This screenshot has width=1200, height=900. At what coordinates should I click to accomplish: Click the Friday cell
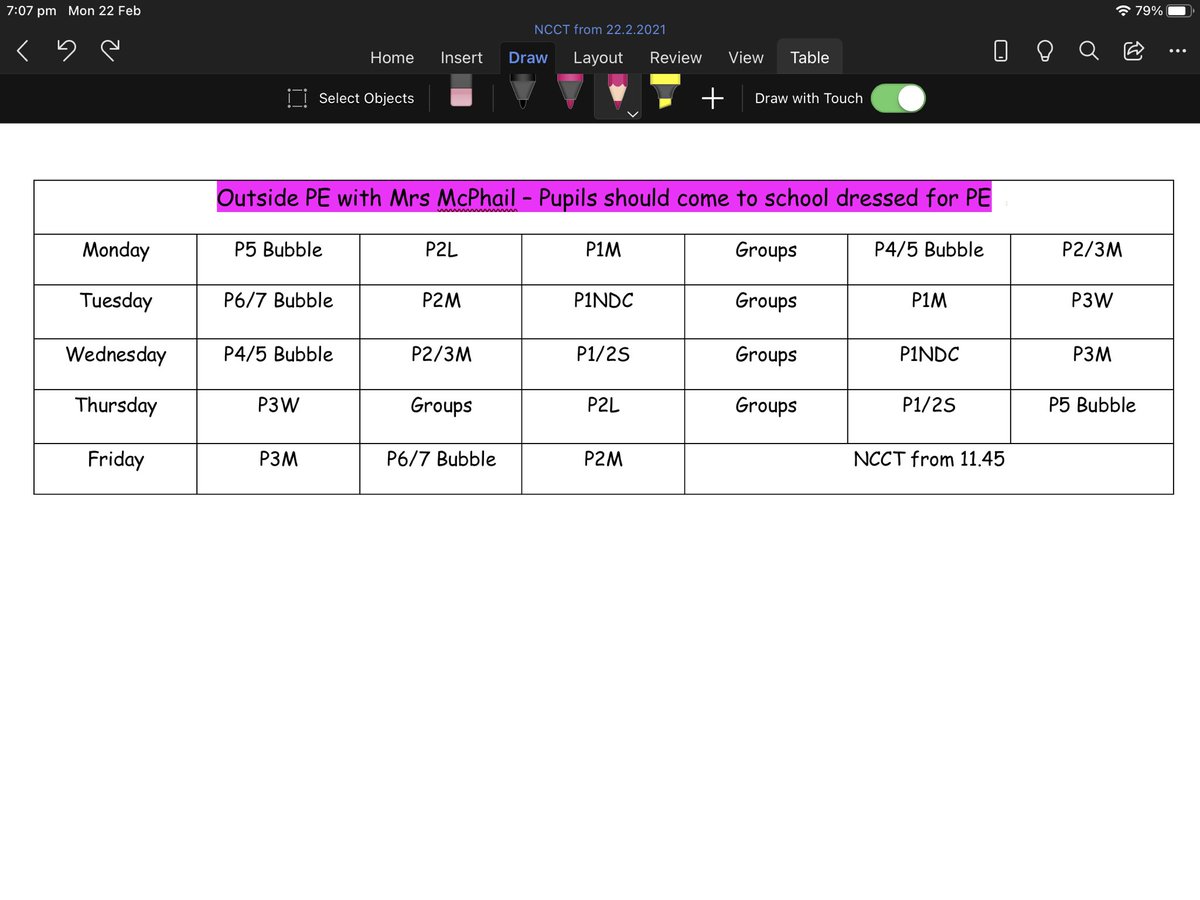[x=115, y=468]
